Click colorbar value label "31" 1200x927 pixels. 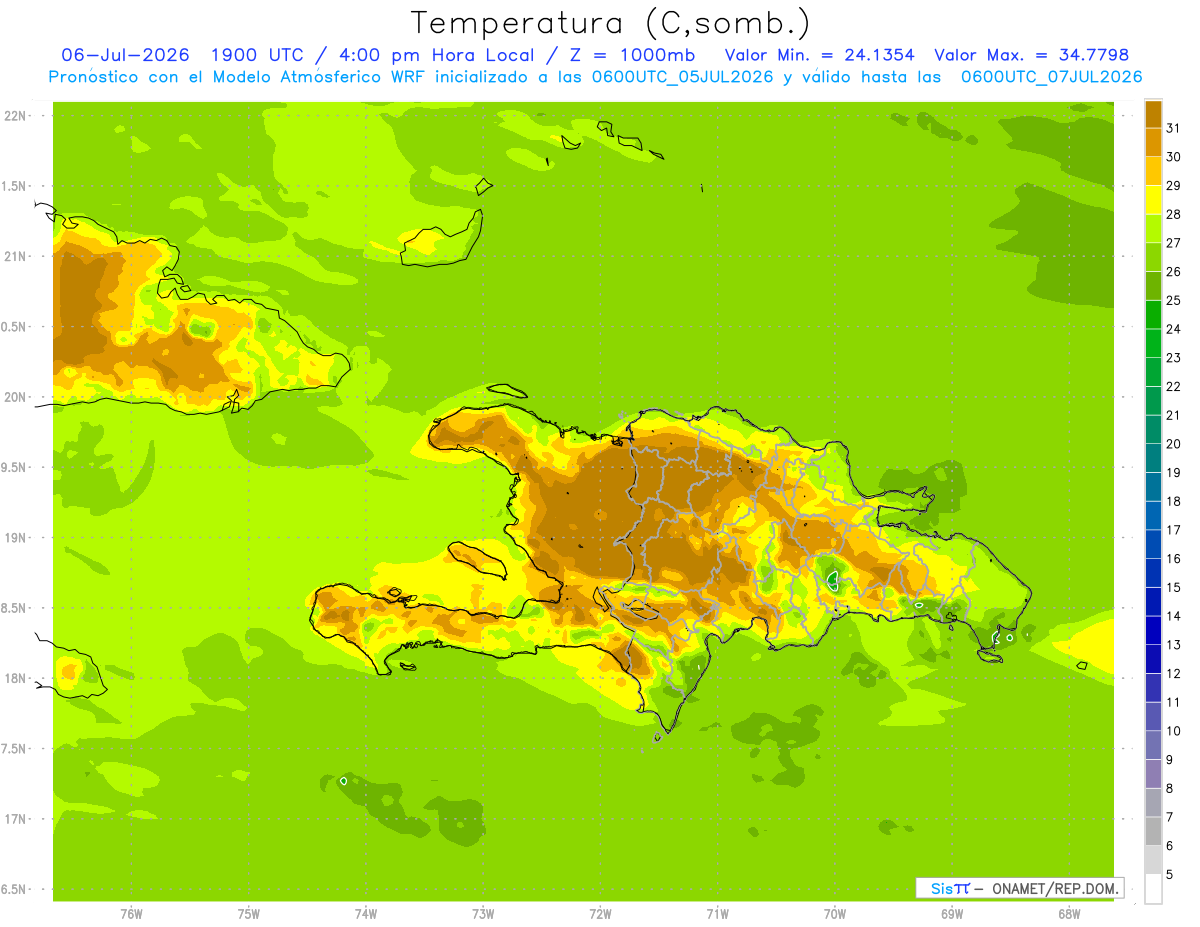[x=1174, y=128]
